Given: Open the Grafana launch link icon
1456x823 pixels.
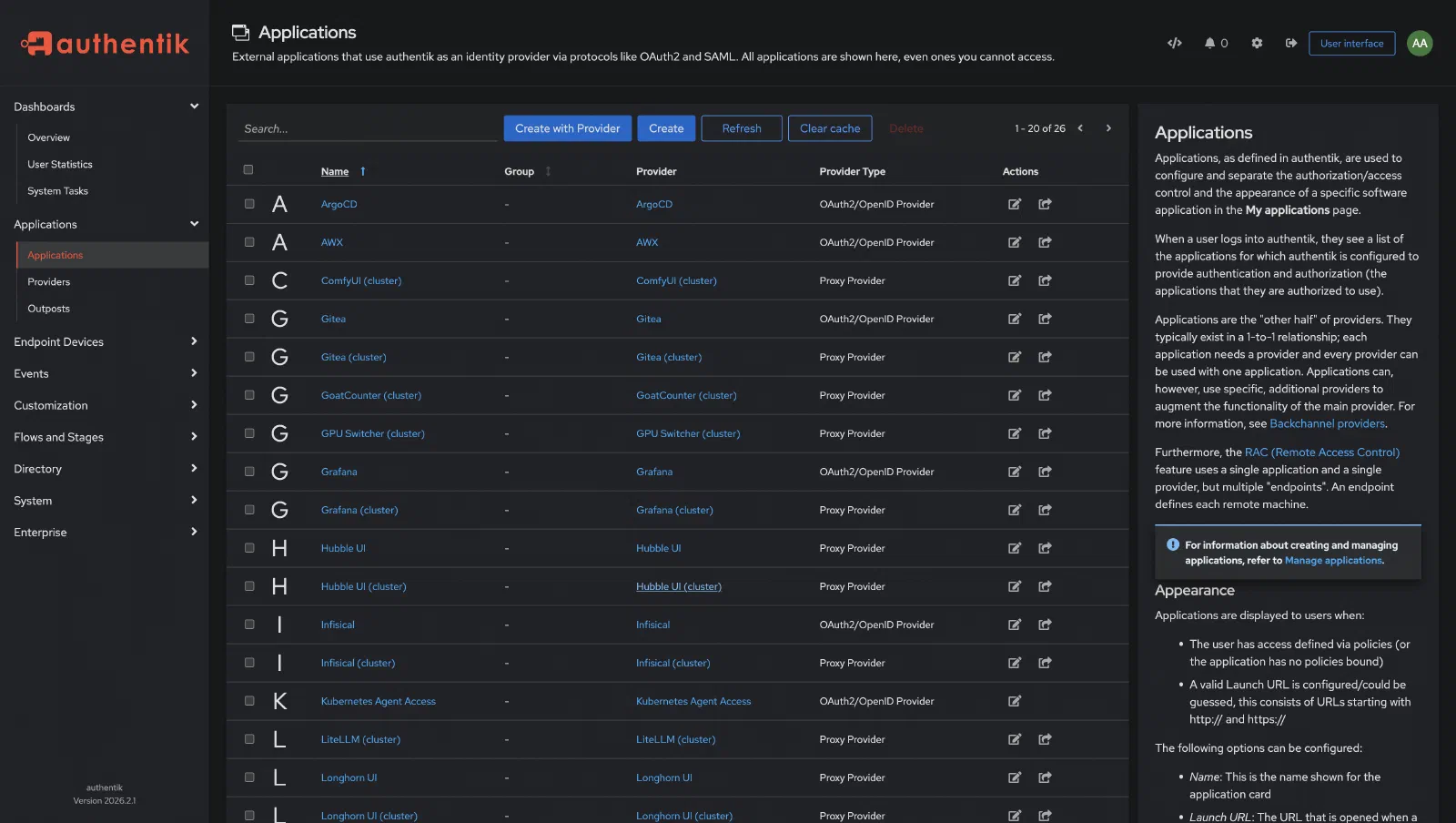Looking at the screenshot, I should point(1045,472).
